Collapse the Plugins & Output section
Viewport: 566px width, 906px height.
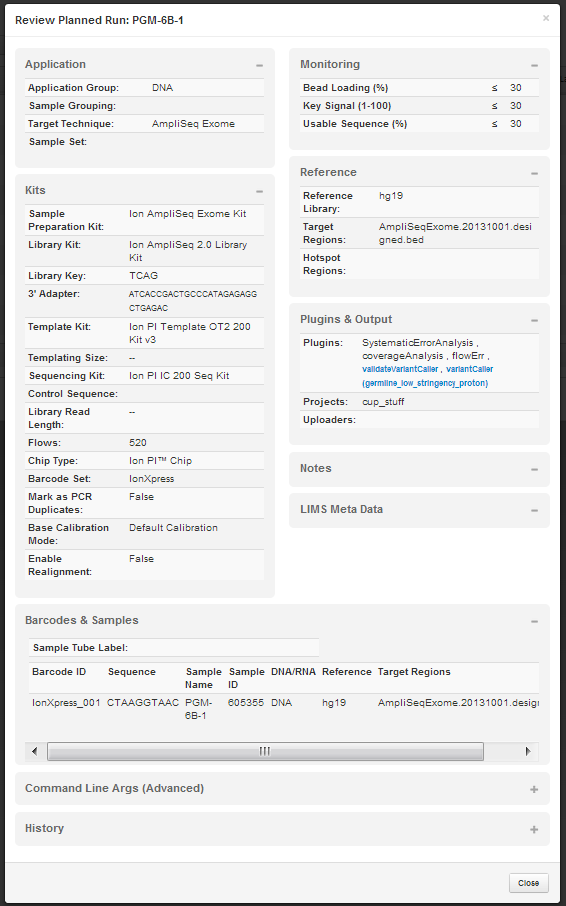[x=534, y=321]
